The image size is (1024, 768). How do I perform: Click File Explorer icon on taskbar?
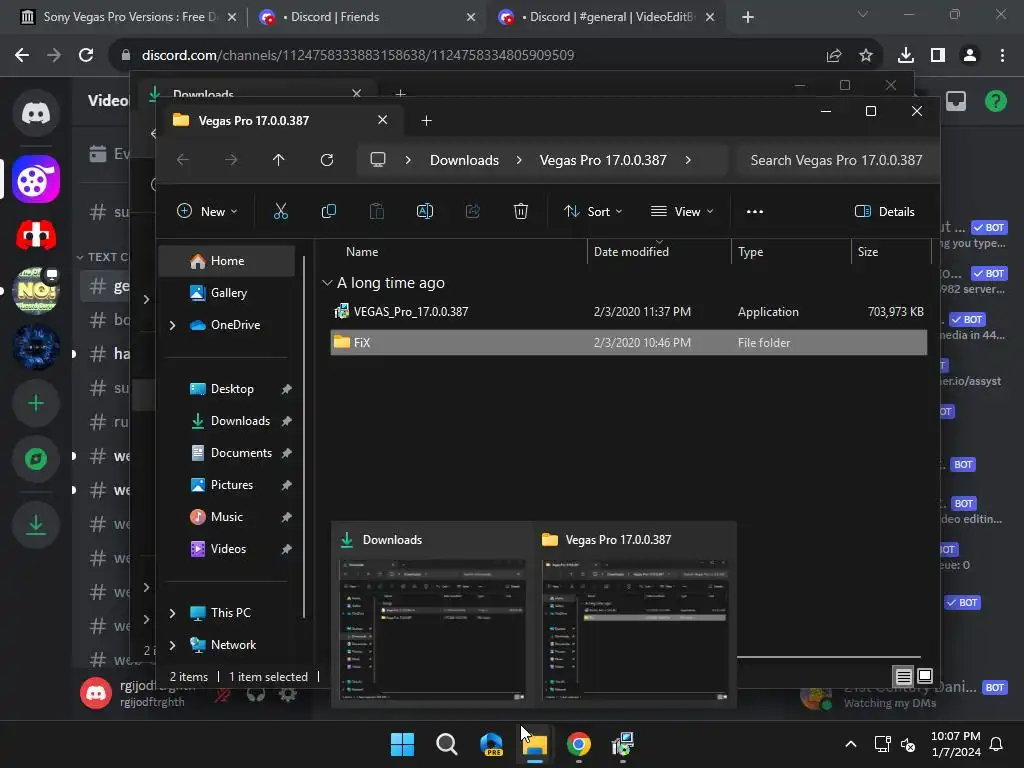pyautogui.click(x=535, y=744)
